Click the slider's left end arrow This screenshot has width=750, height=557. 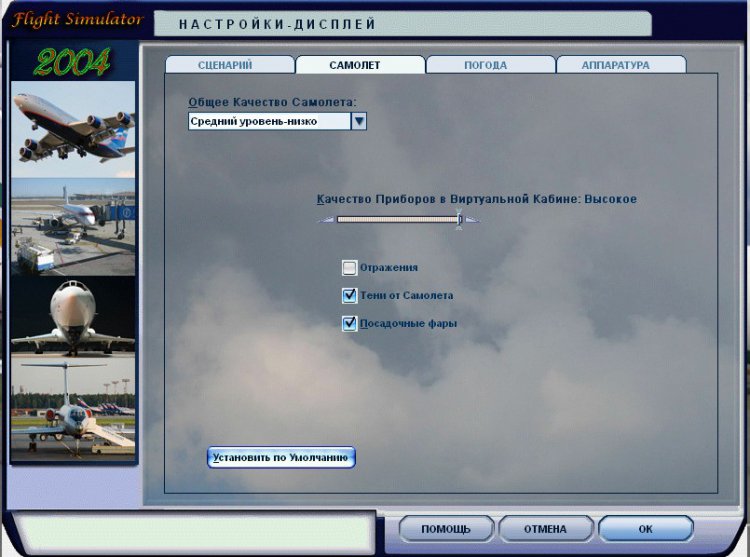[x=324, y=219]
